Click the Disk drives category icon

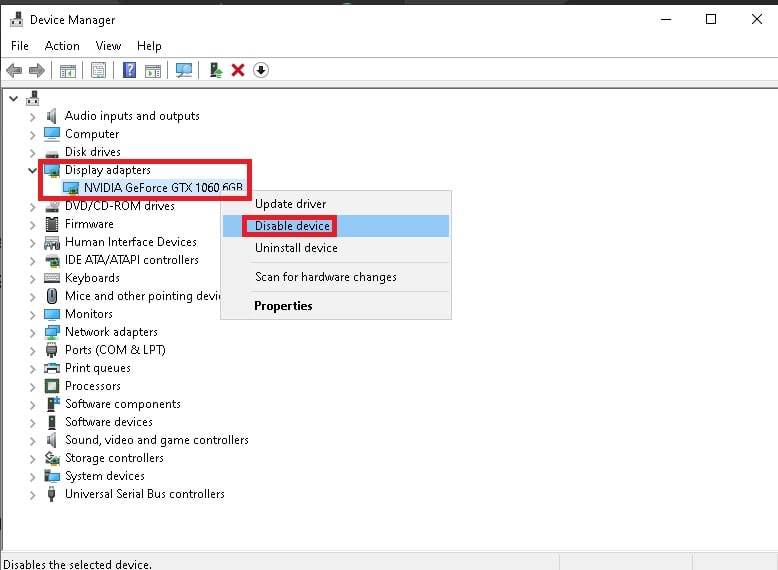pyautogui.click(x=52, y=153)
